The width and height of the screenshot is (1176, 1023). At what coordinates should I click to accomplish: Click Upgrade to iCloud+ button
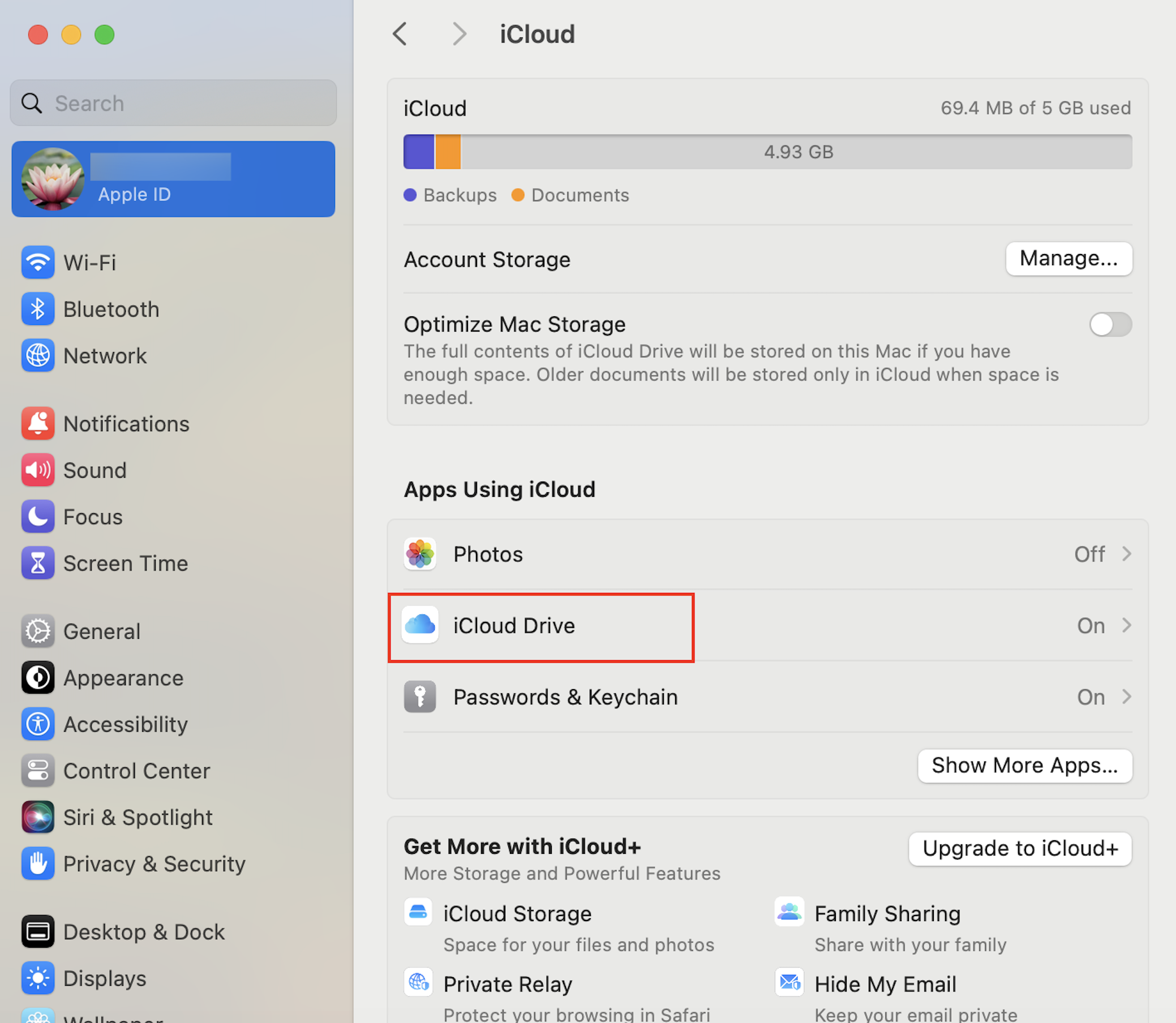click(x=1020, y=848)
